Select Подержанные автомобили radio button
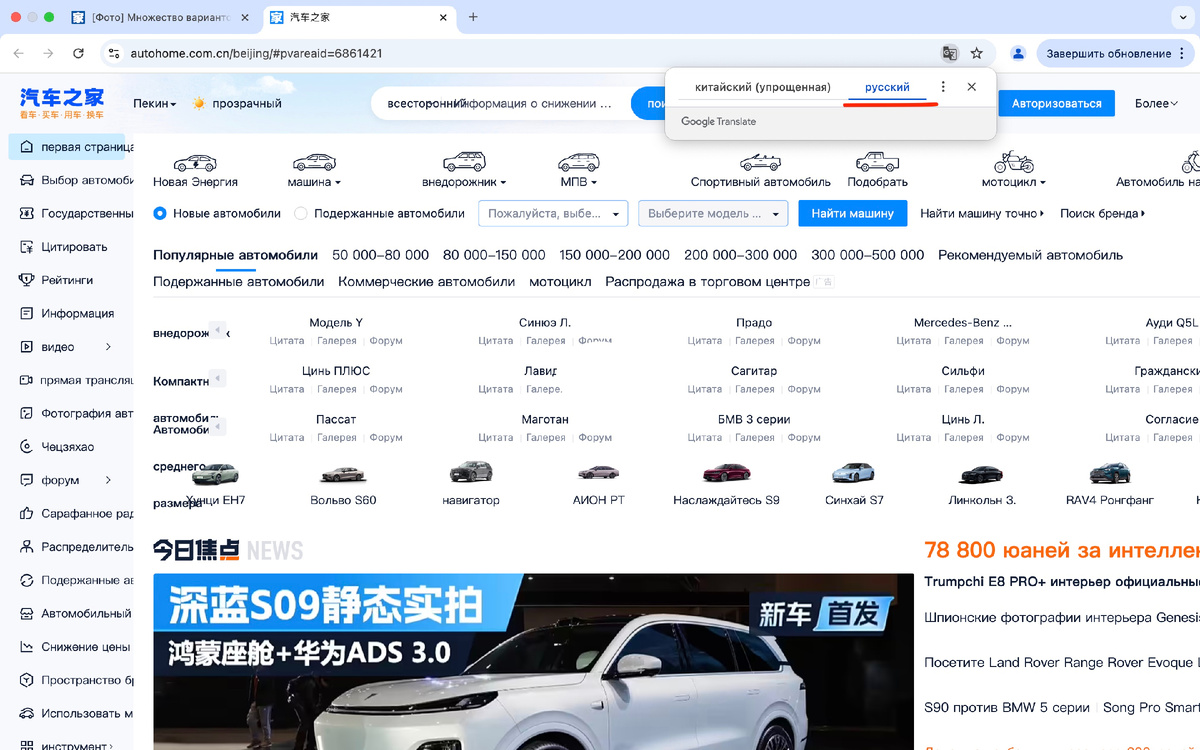The height and width of the screenshot is (750, 1200). point(301,213)
